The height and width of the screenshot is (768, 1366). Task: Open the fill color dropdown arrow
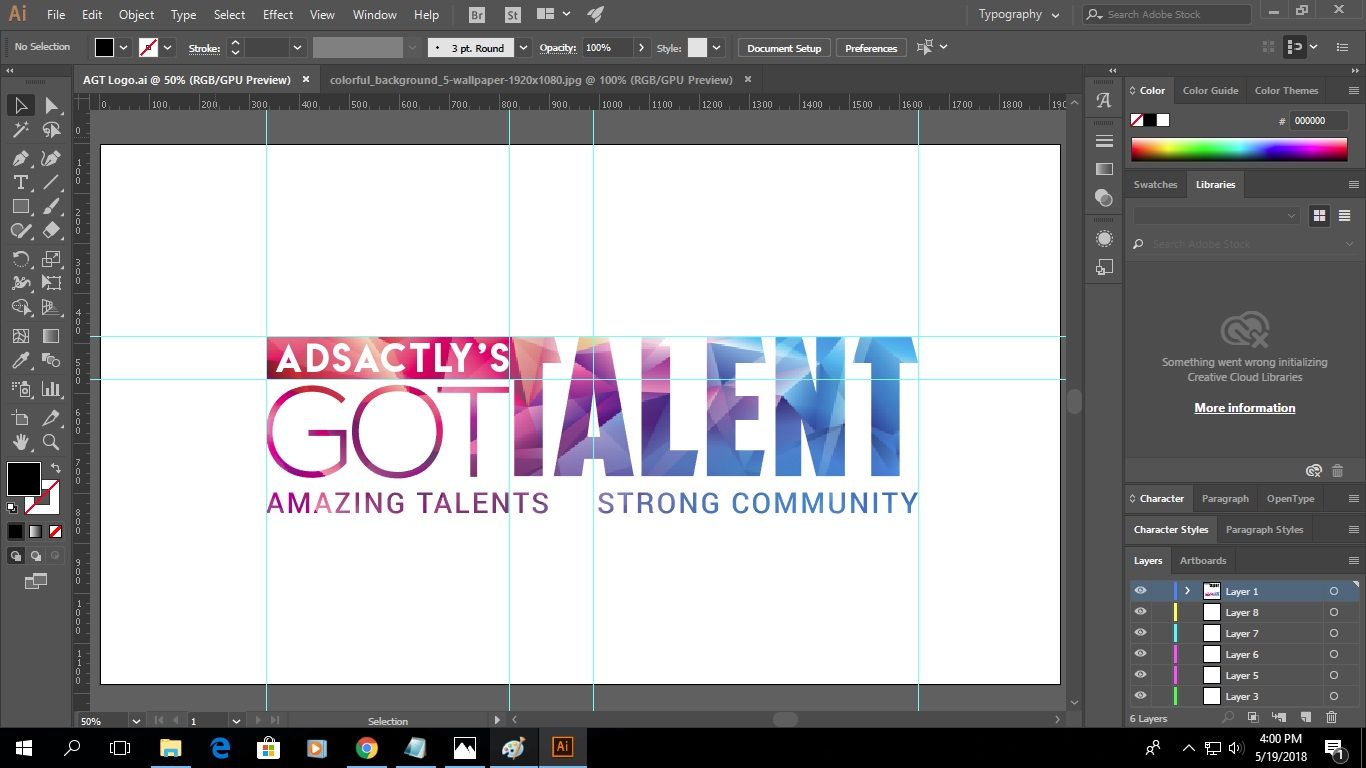tap(124, 47)
